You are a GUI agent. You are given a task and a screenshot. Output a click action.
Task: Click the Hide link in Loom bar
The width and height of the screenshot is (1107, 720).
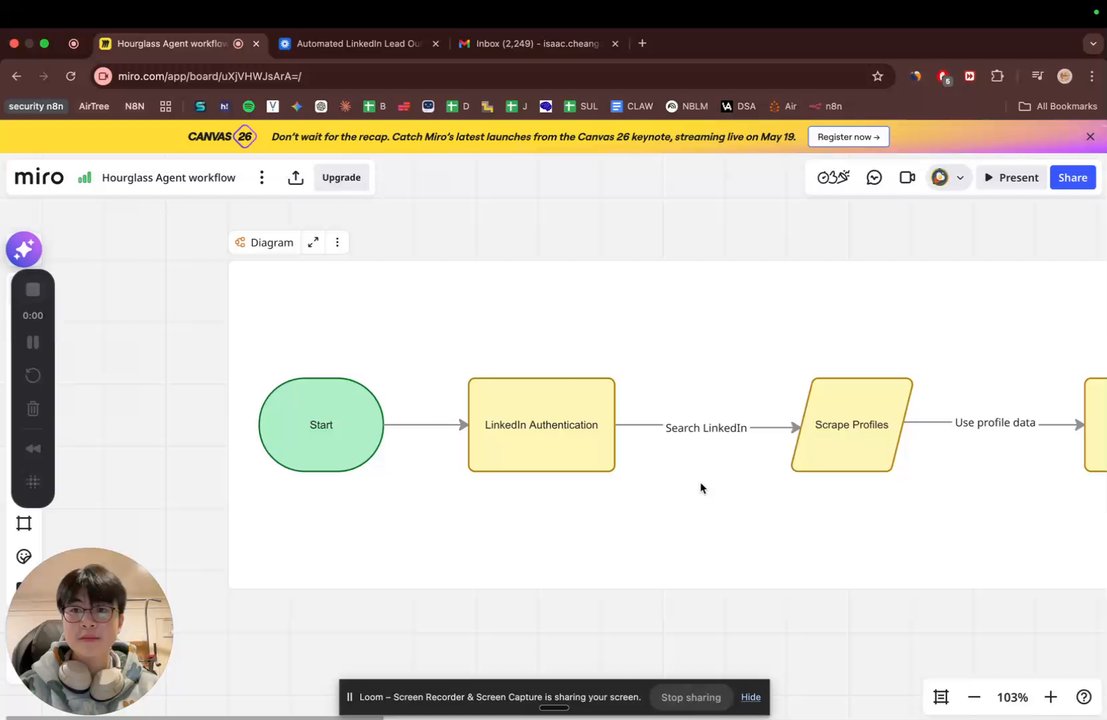point(750,697)
